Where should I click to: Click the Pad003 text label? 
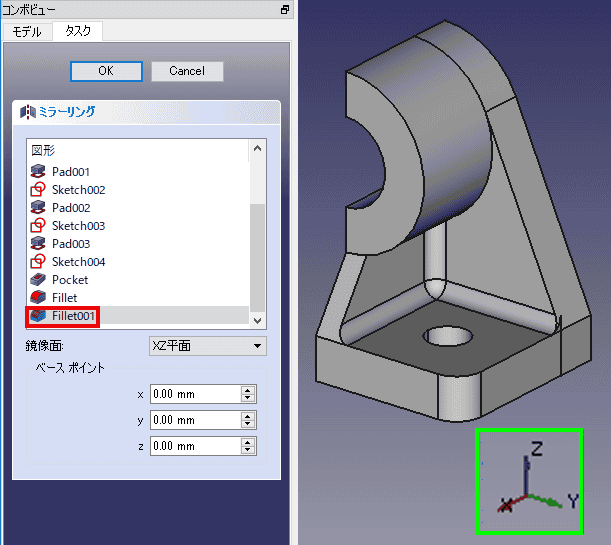[x=71, y=244]
